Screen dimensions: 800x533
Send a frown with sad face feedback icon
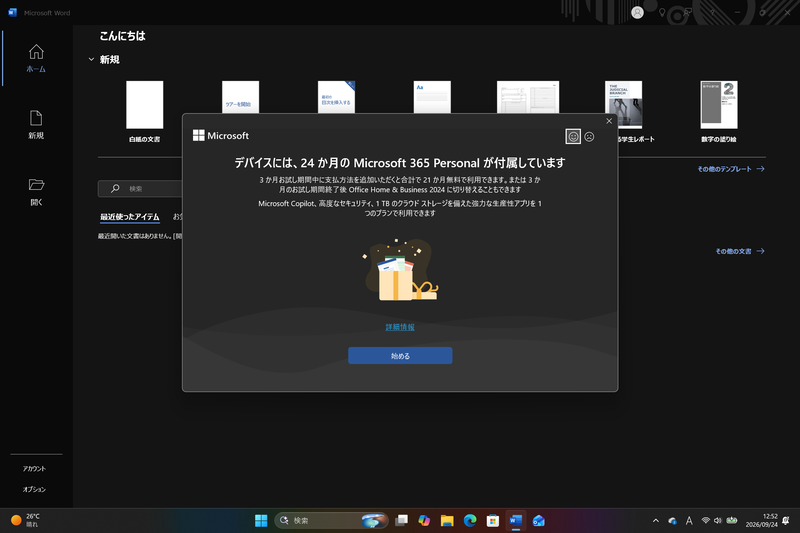point(589,137)
